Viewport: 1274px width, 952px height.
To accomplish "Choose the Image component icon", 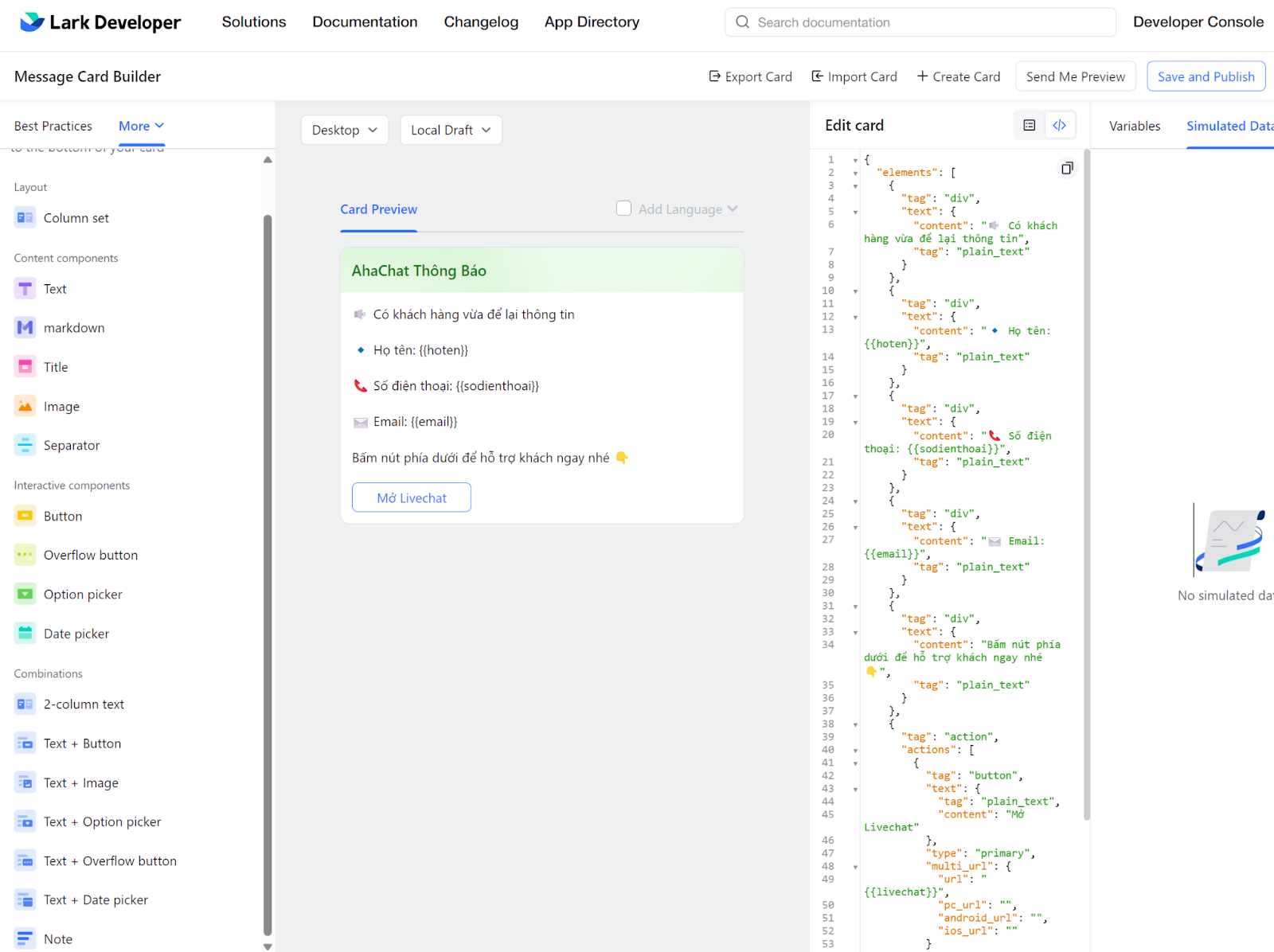I will click(25, 407).
